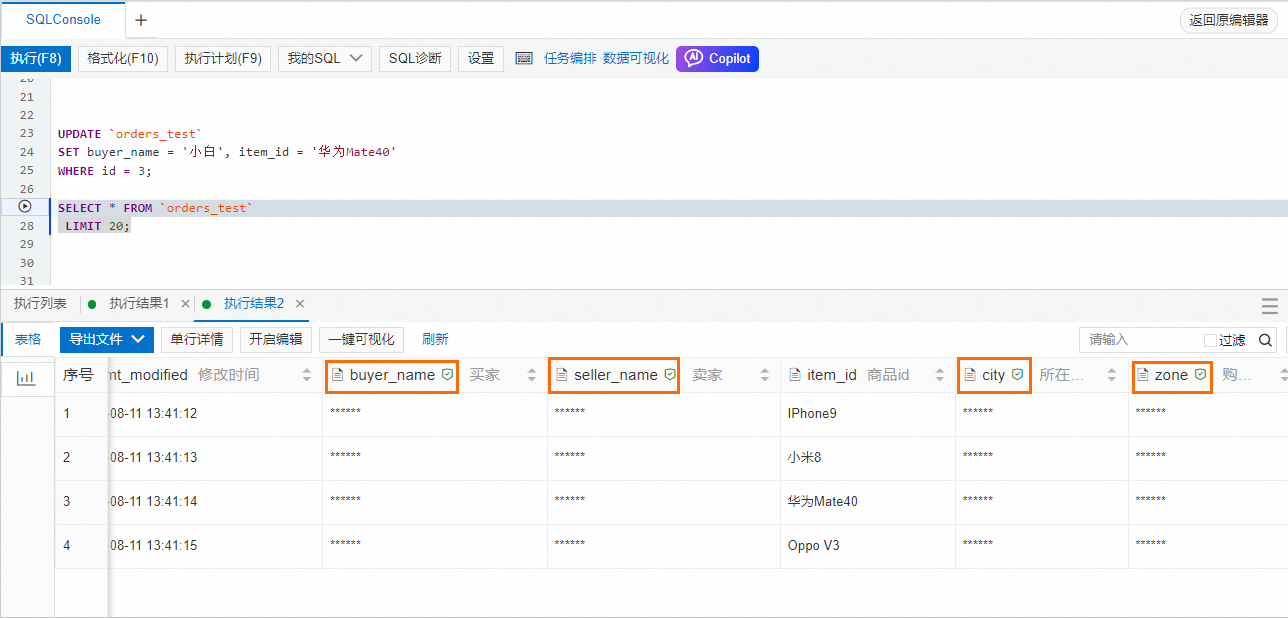The image size is (1288, 618).
Task: Click the 开启编辑 button
Action: (x=276, y=340)
